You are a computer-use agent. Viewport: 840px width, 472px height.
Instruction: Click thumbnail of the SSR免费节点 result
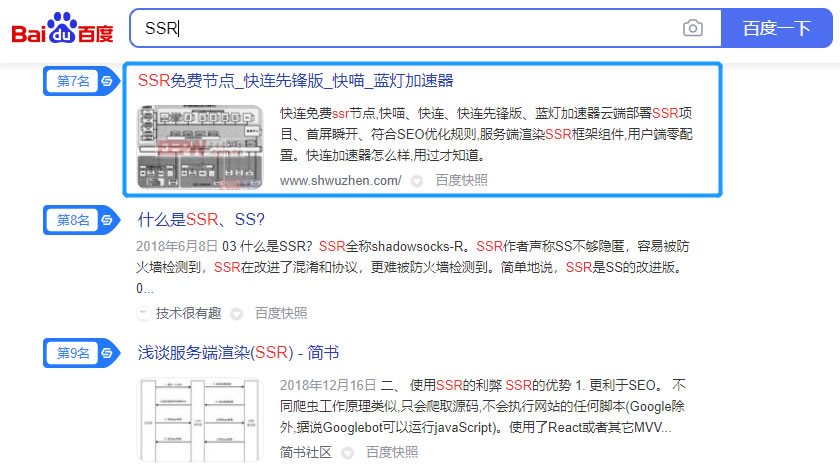200,147
